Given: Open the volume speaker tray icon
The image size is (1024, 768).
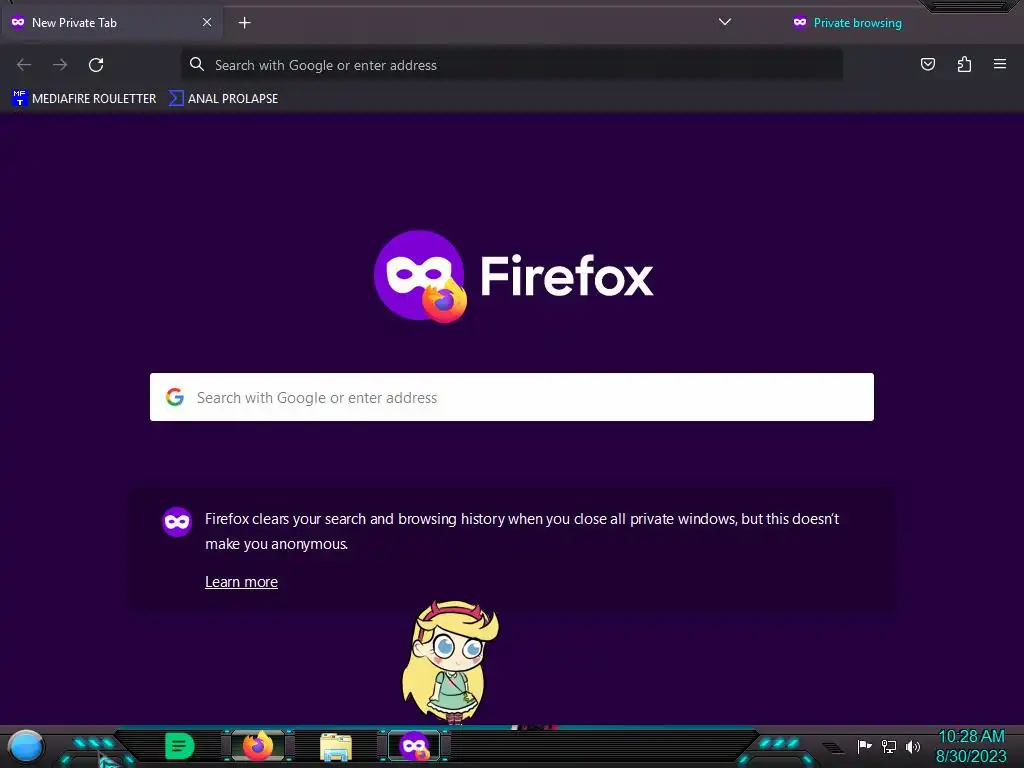Looking at the screenshot, I should tap(913, 746).
